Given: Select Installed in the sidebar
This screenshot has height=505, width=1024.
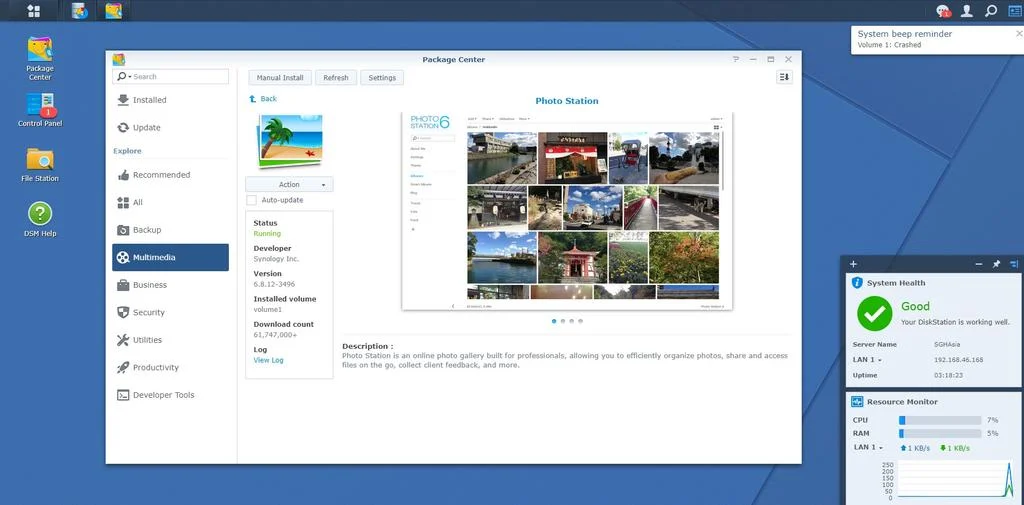Looking at the screenshot, I should tap(170, 100).
